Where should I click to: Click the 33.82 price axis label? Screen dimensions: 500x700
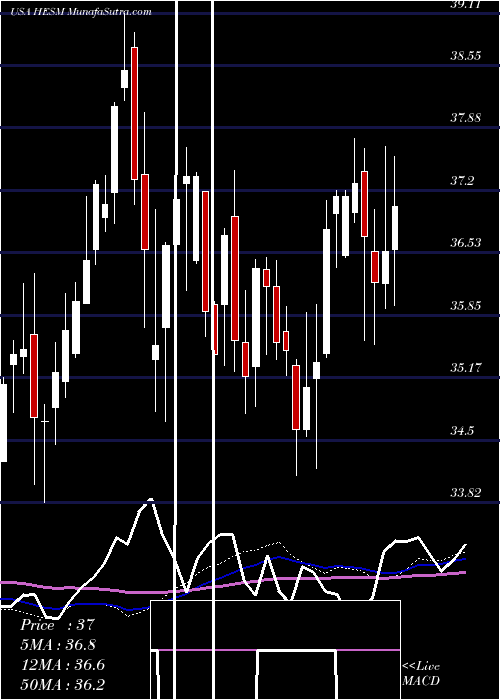coord(465,493)
